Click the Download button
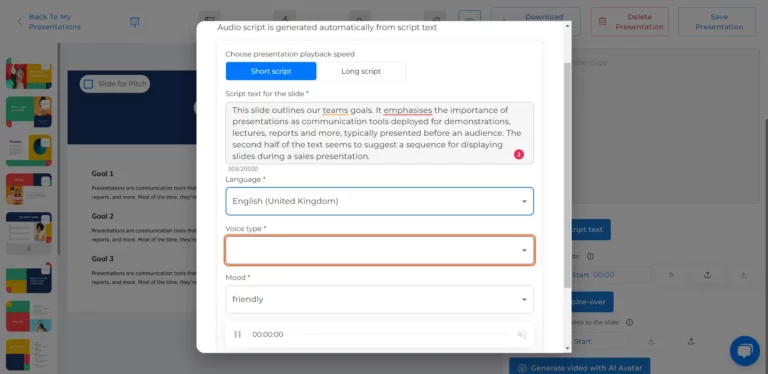Image resolution: width=768 pixels, height=374 pixels. click(536, 22)
